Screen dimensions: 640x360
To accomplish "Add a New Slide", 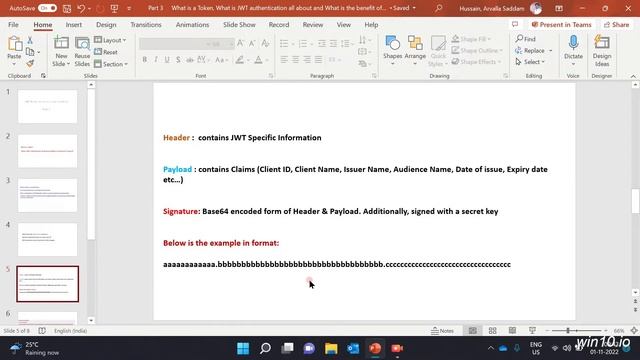I will pos(61,51).
